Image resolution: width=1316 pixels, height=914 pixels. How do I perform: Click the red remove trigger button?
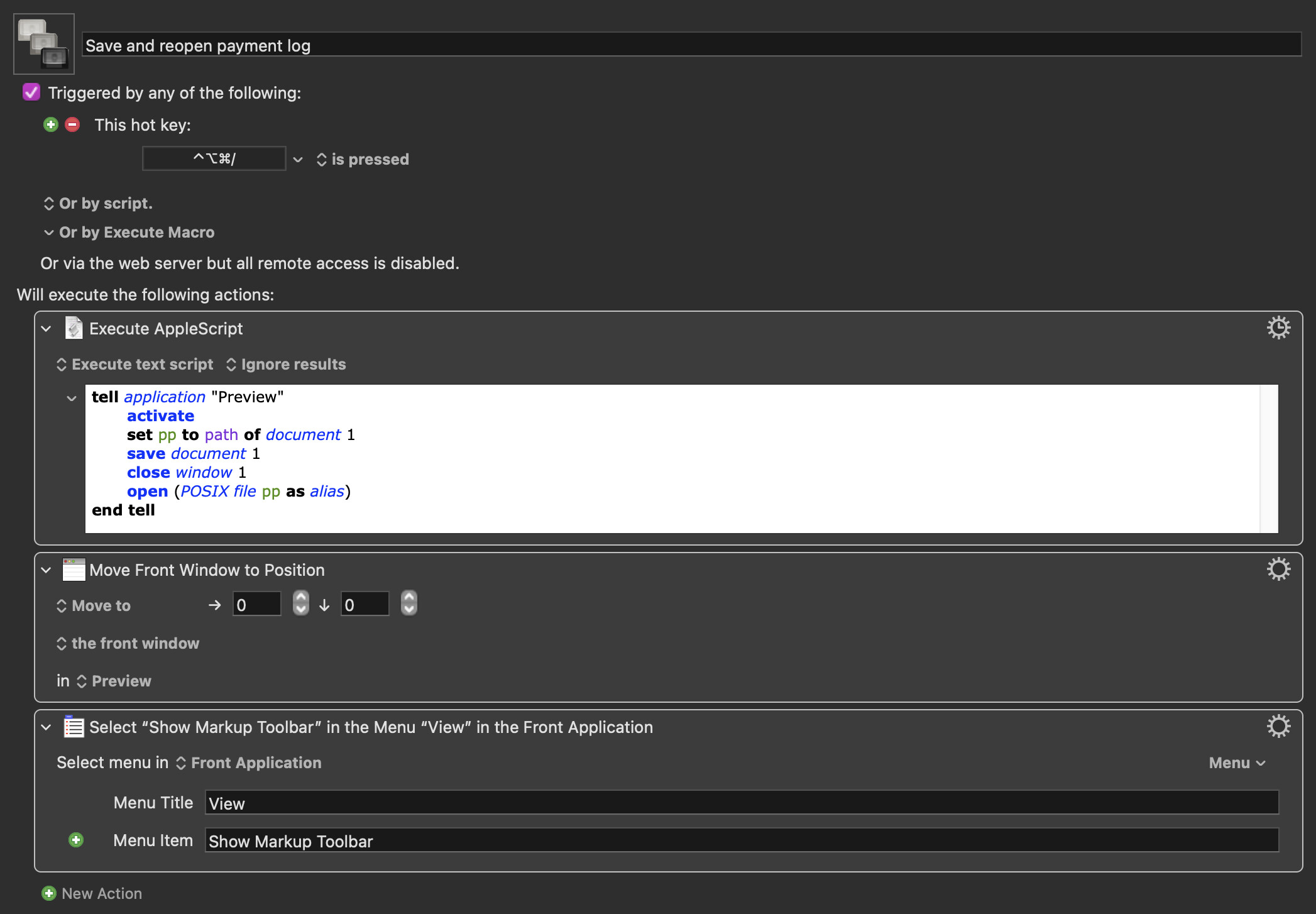(73, 124)
